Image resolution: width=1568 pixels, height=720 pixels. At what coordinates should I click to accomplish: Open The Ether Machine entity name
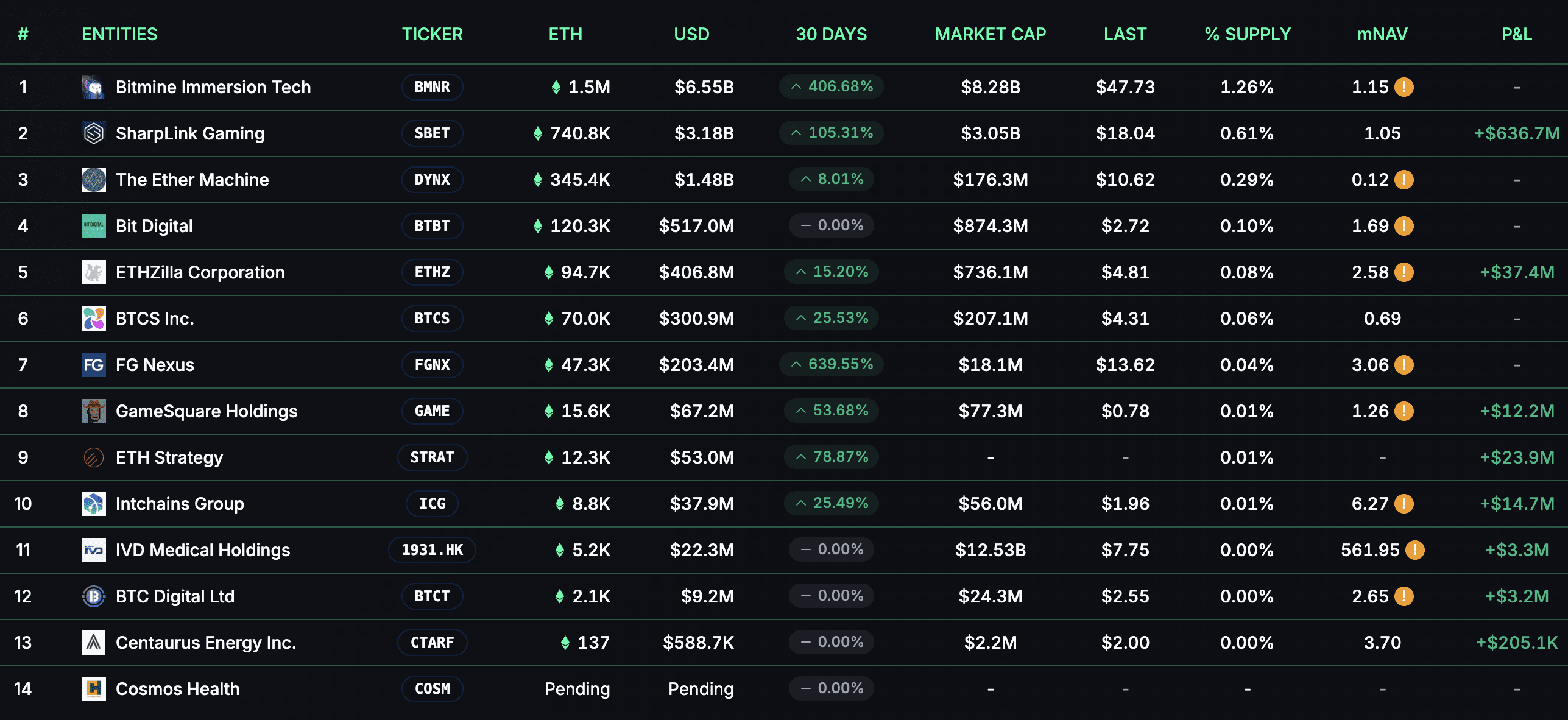192,180
